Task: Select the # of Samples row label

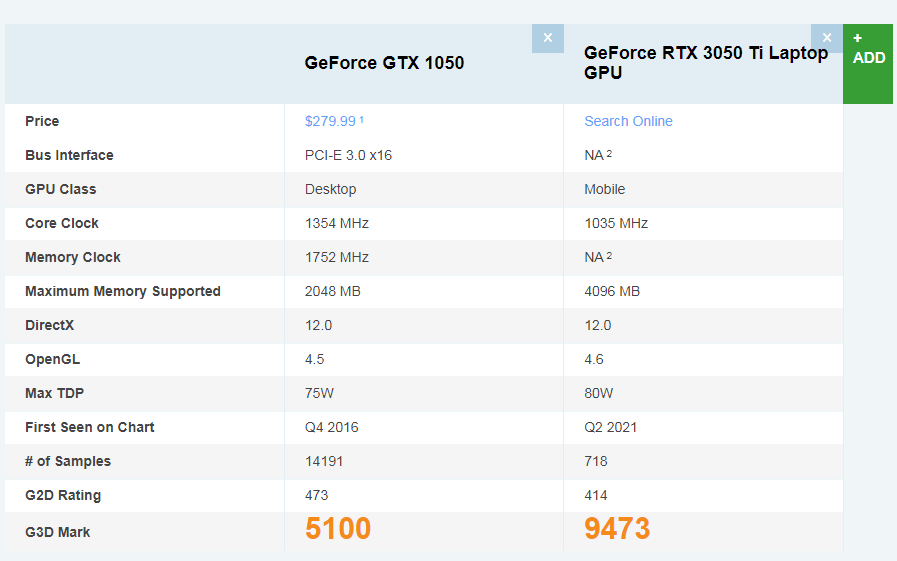Action: [x=68, y=461]
